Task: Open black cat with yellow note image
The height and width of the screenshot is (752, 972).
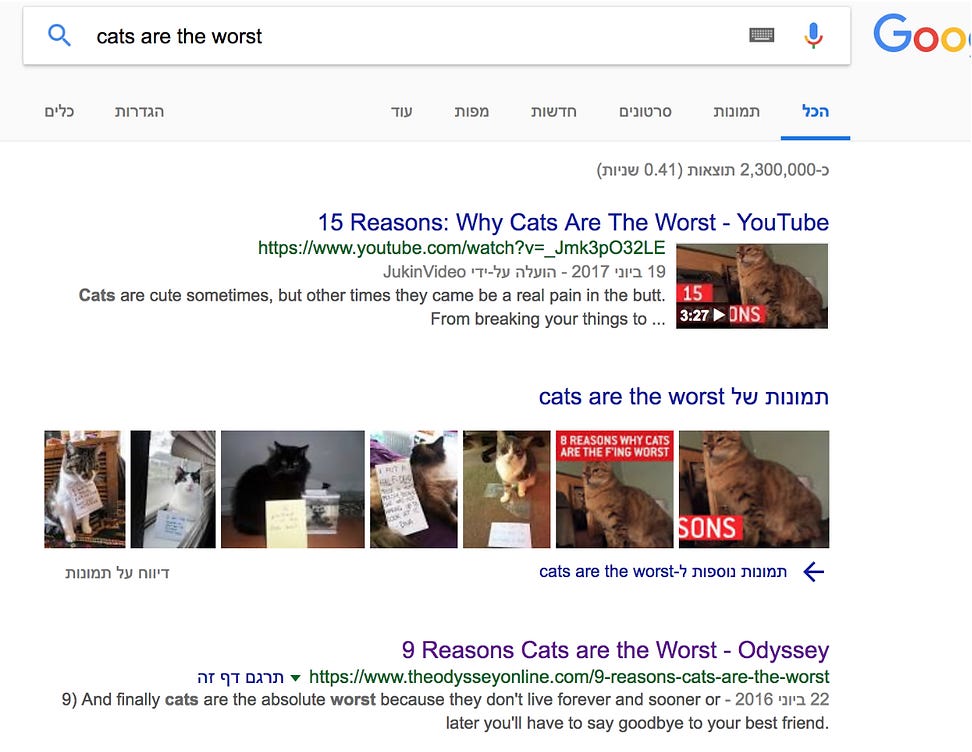Action: (293, 489)
